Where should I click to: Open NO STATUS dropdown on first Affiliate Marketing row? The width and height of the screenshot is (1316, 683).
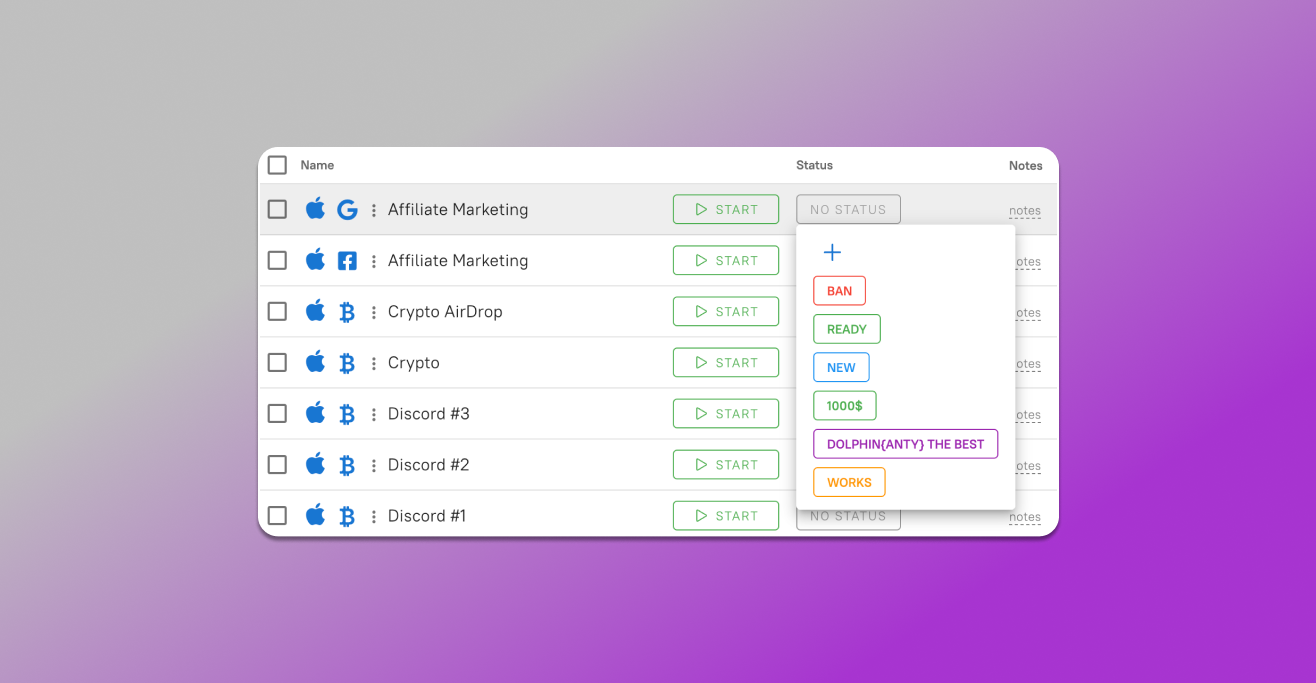848,210
